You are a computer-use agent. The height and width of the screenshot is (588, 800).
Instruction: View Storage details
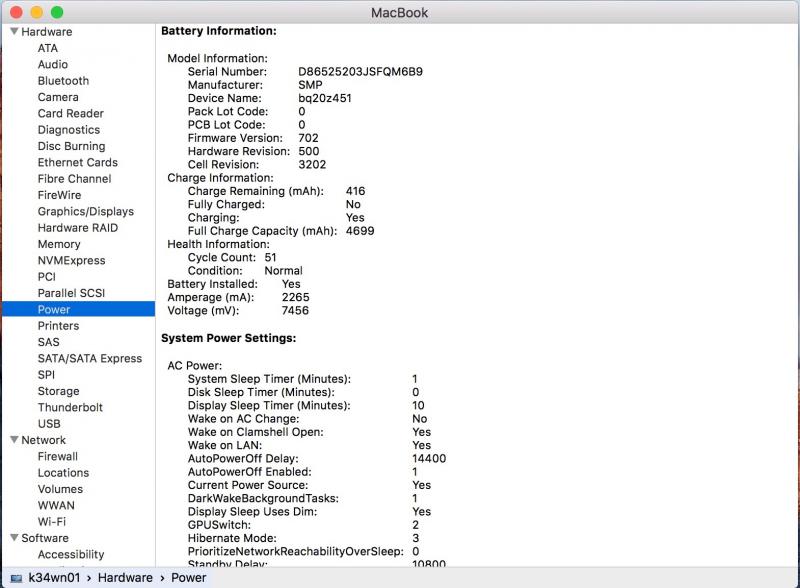tap(58, 391)
